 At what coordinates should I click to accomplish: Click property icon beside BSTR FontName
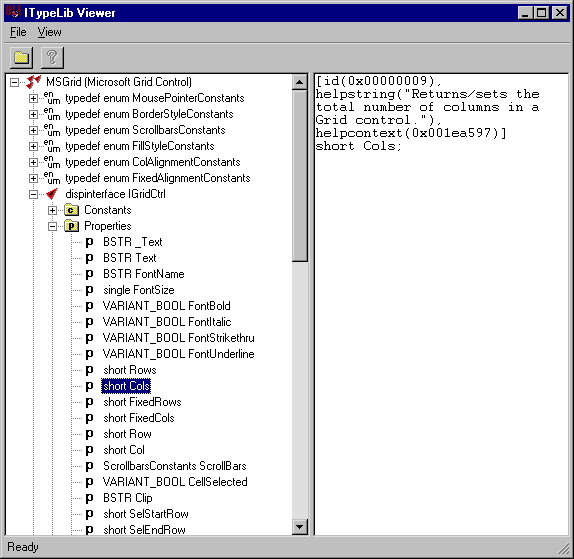tap(89, 275)
